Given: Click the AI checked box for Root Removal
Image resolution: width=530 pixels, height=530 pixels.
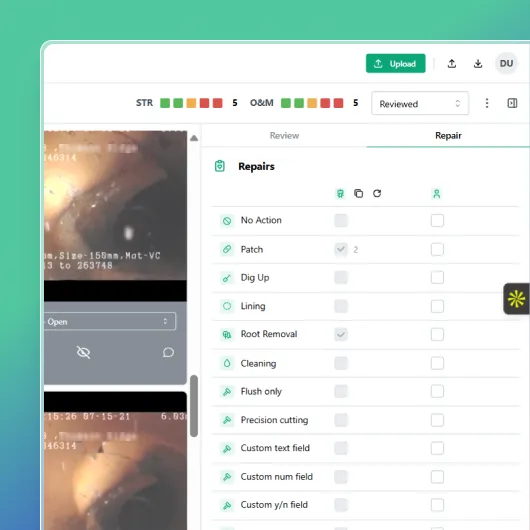Looking at the screenshot, I should point(341,334).
